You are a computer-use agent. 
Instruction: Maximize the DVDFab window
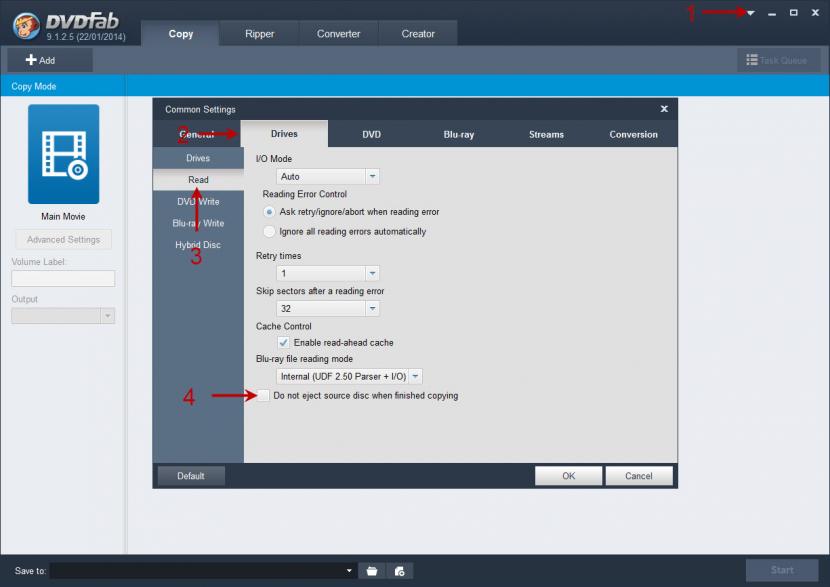(x=793, y=13)
